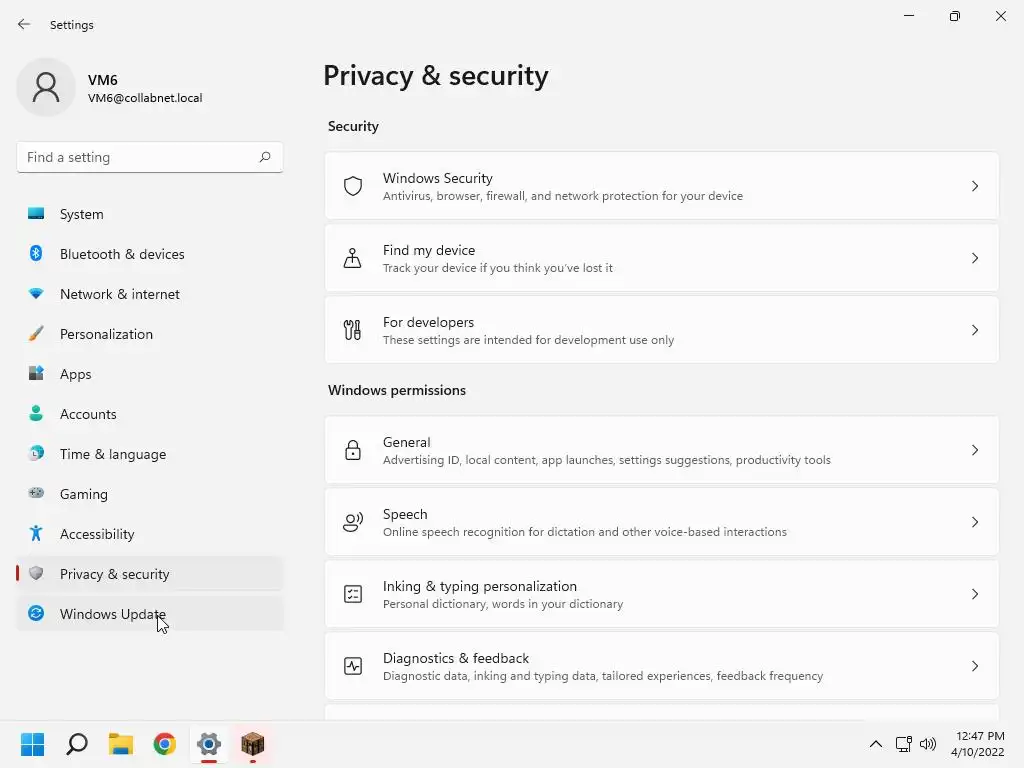Viewport: 1024px width, 768px height.
Task: Select Bluetooth & devices in sidebar
Action: coord(122,254)
